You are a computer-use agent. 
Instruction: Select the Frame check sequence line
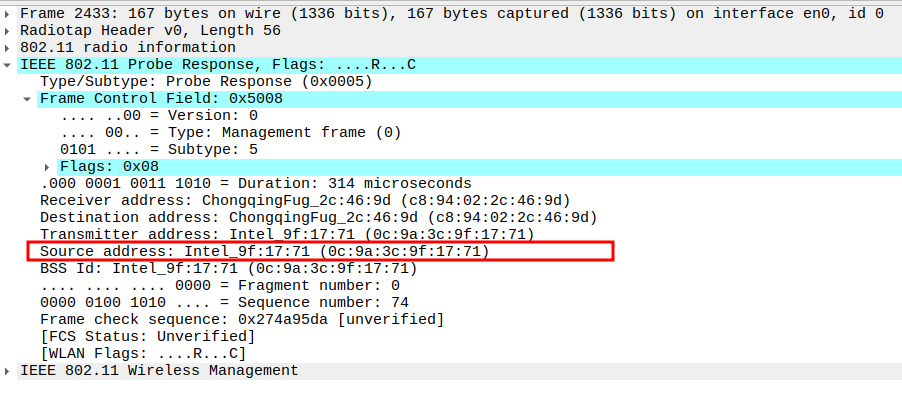242,319
